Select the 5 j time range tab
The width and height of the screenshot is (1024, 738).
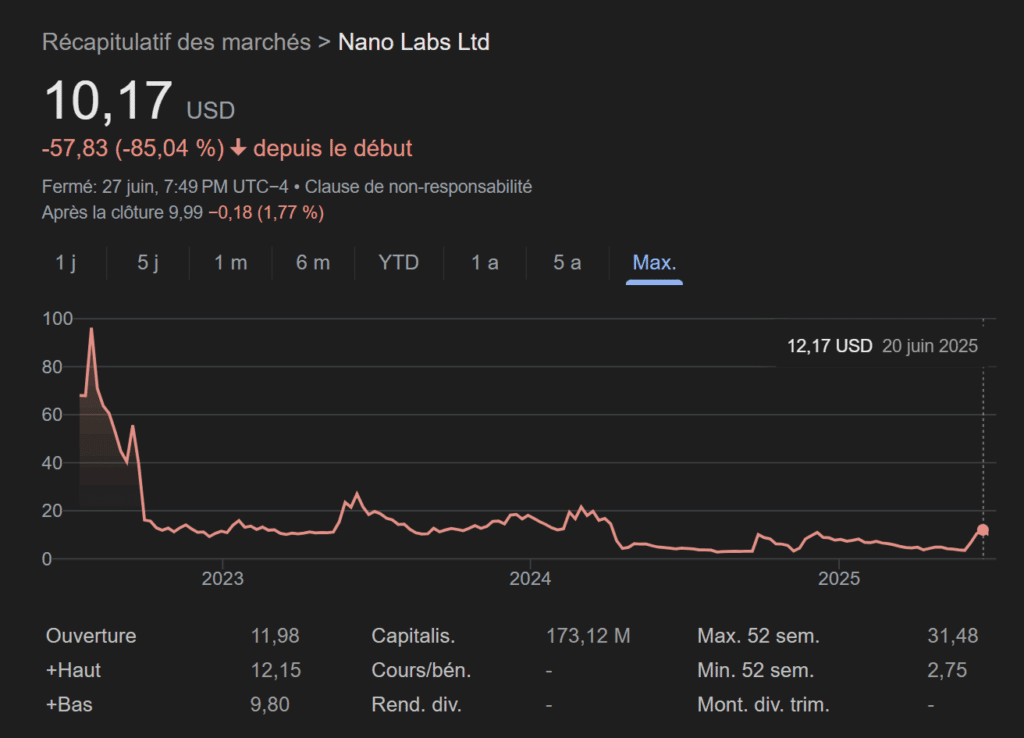(x=148, y=263)
